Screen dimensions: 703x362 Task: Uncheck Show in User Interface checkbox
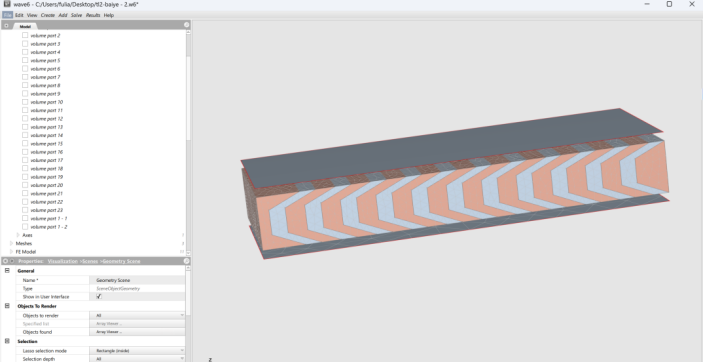[x=99, y=297]
